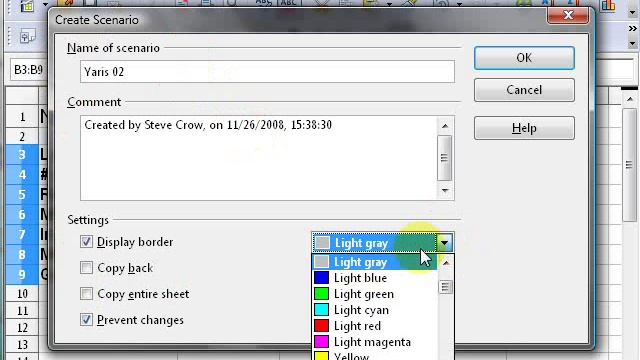Choose Light green border color

(375, 294)
